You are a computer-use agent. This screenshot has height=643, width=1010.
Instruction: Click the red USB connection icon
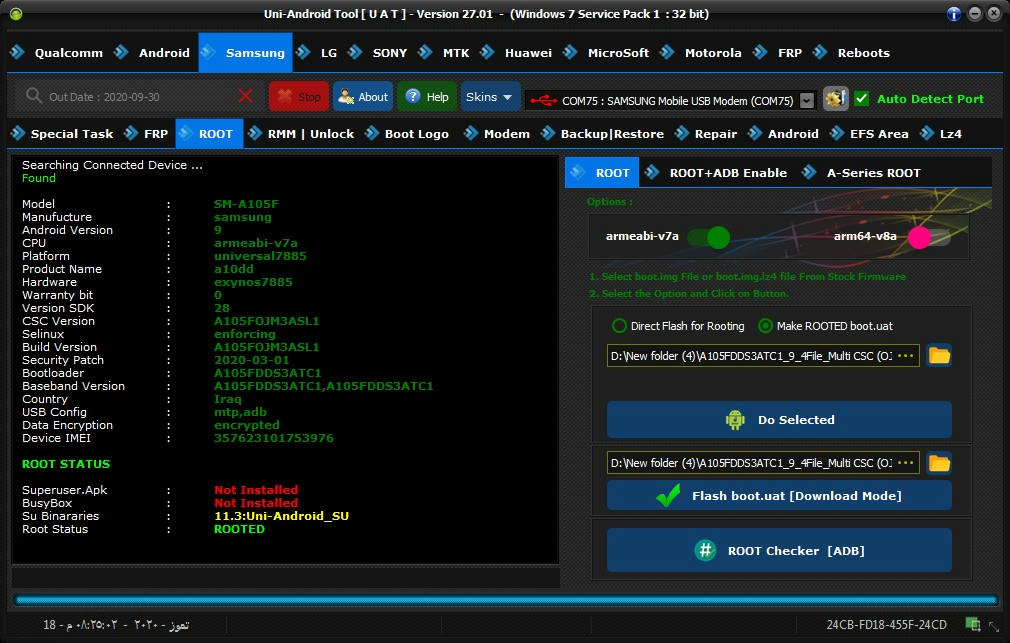[544, 101]
